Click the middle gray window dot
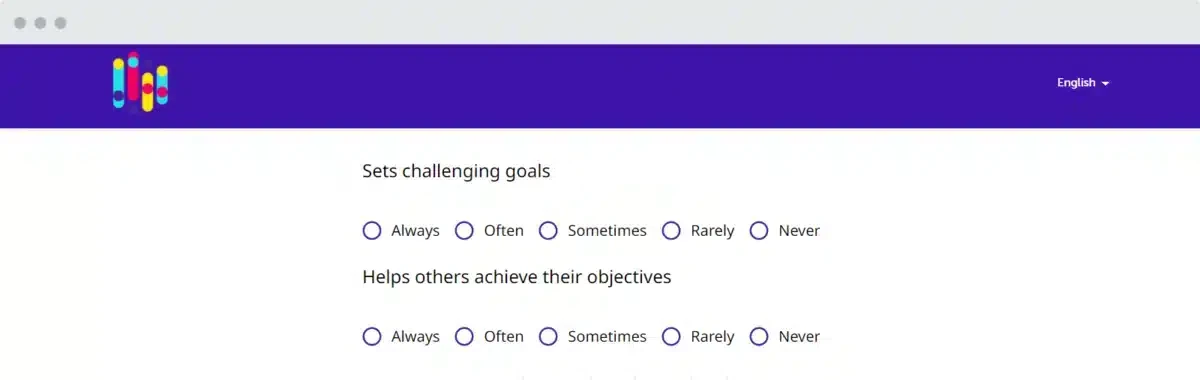 coord(40,23)
